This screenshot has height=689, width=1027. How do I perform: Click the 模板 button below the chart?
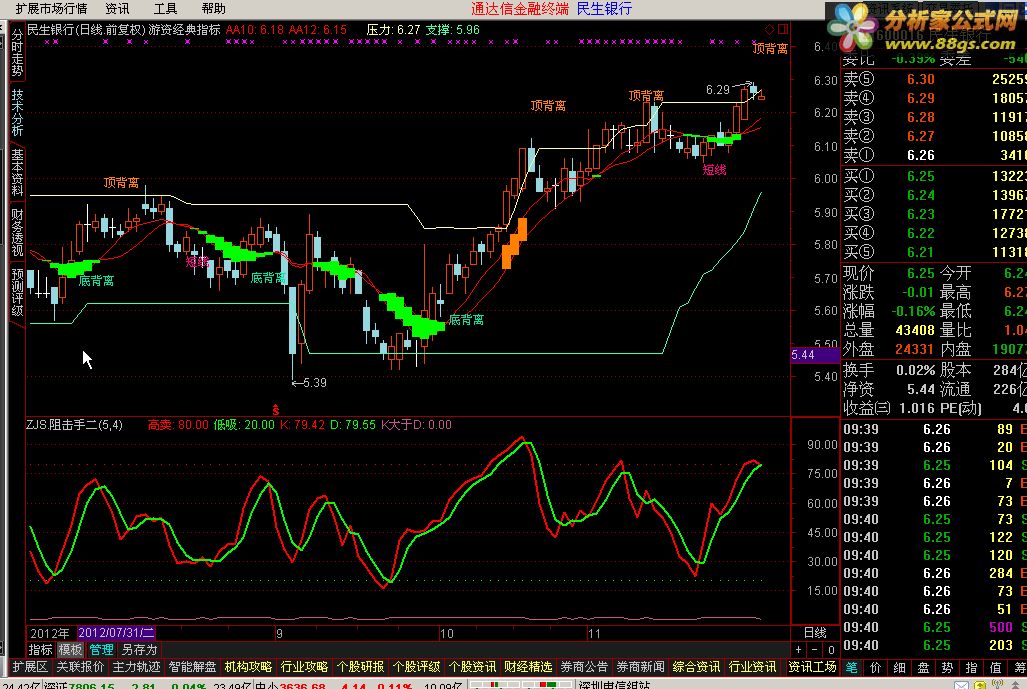coord(71,650)
